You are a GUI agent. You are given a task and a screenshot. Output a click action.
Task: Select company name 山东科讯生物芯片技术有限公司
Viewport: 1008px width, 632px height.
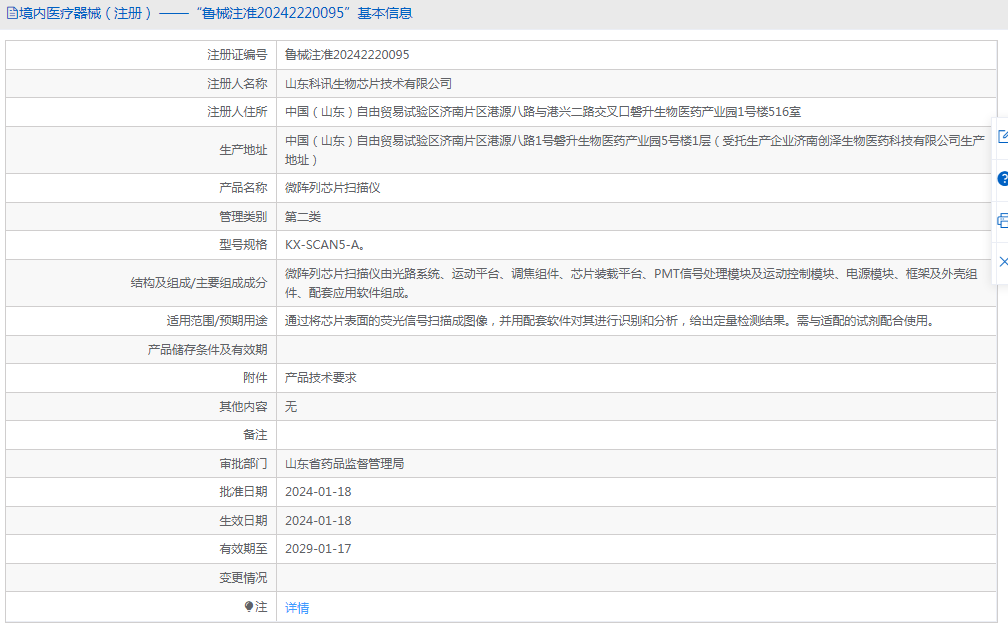point(368,84)
